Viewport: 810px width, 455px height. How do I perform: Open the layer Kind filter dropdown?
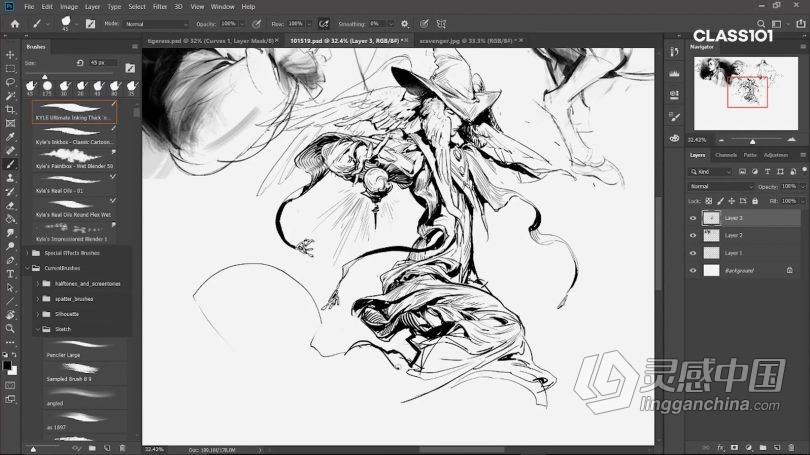click(x=710, y=171)
